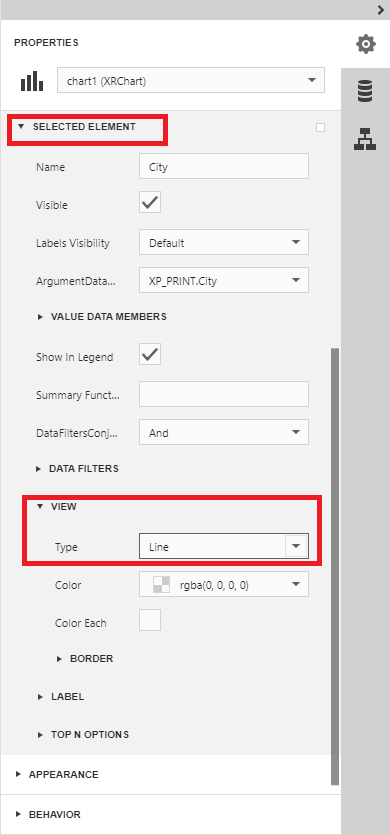Collapse the Selected Element section
390x835 pixels.
click(x=84, y=127)
